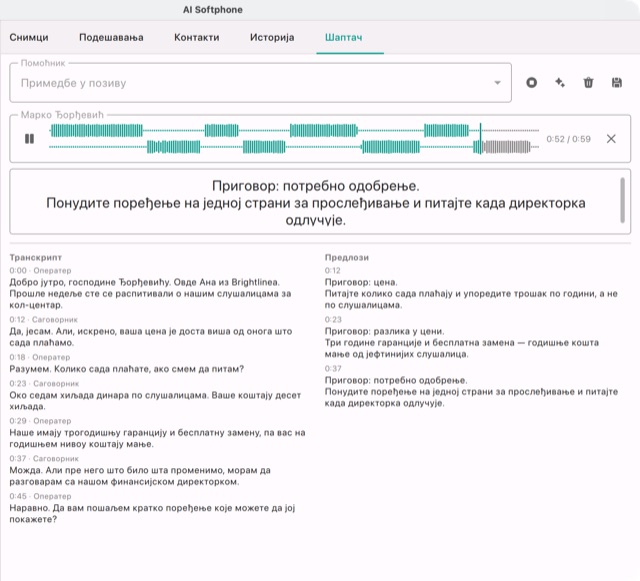The height and width of the screenshot is (581, 640).
Task: Click the 0:37 suggestion timestamp in Предлози
Action: (333, 368)
